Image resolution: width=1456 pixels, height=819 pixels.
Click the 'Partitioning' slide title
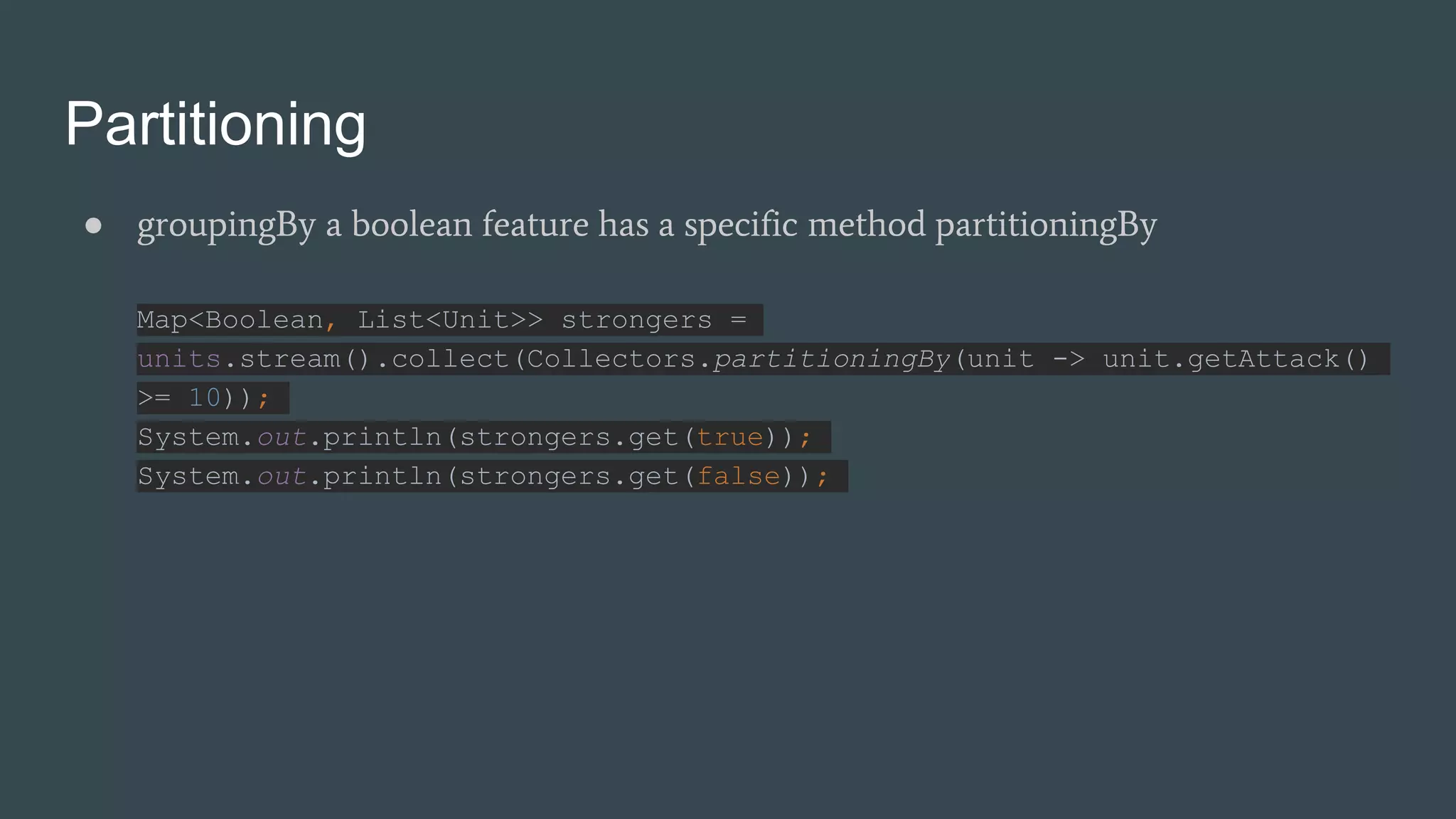[215, 124]
